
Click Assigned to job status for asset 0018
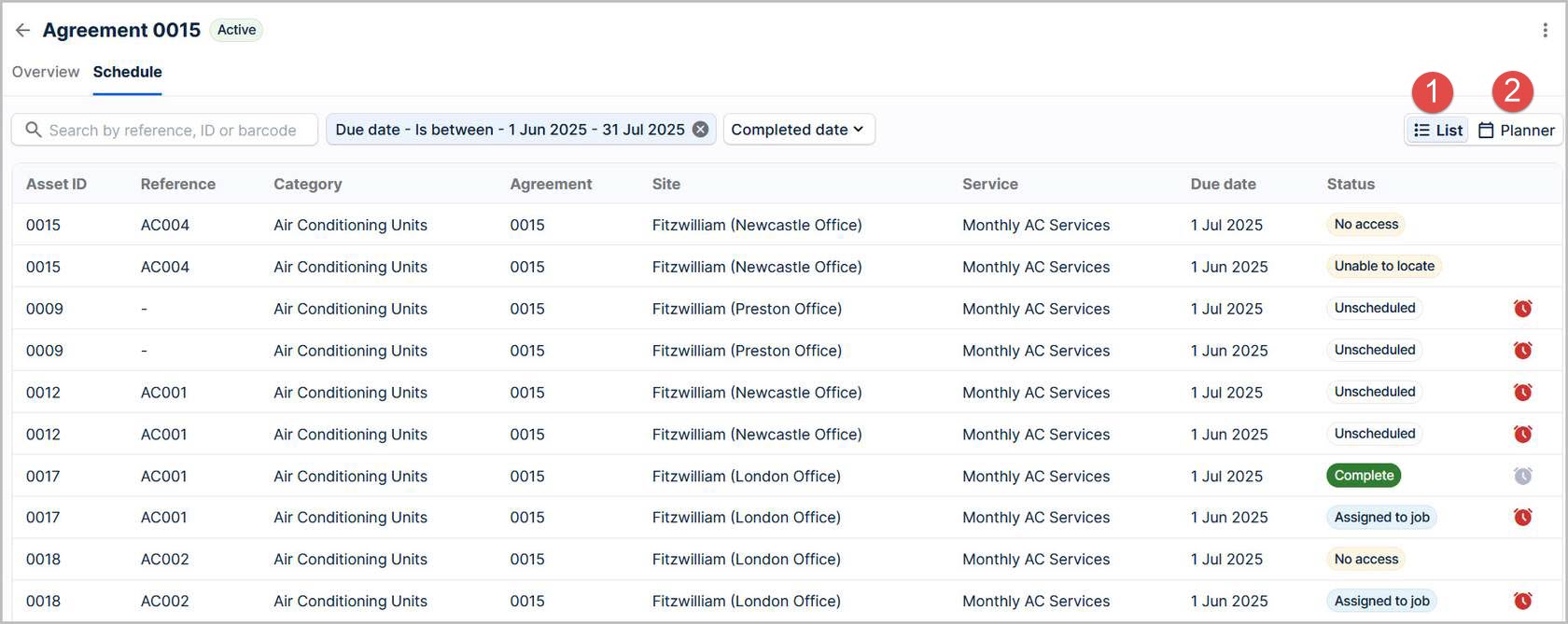[x=1381, y=601]
